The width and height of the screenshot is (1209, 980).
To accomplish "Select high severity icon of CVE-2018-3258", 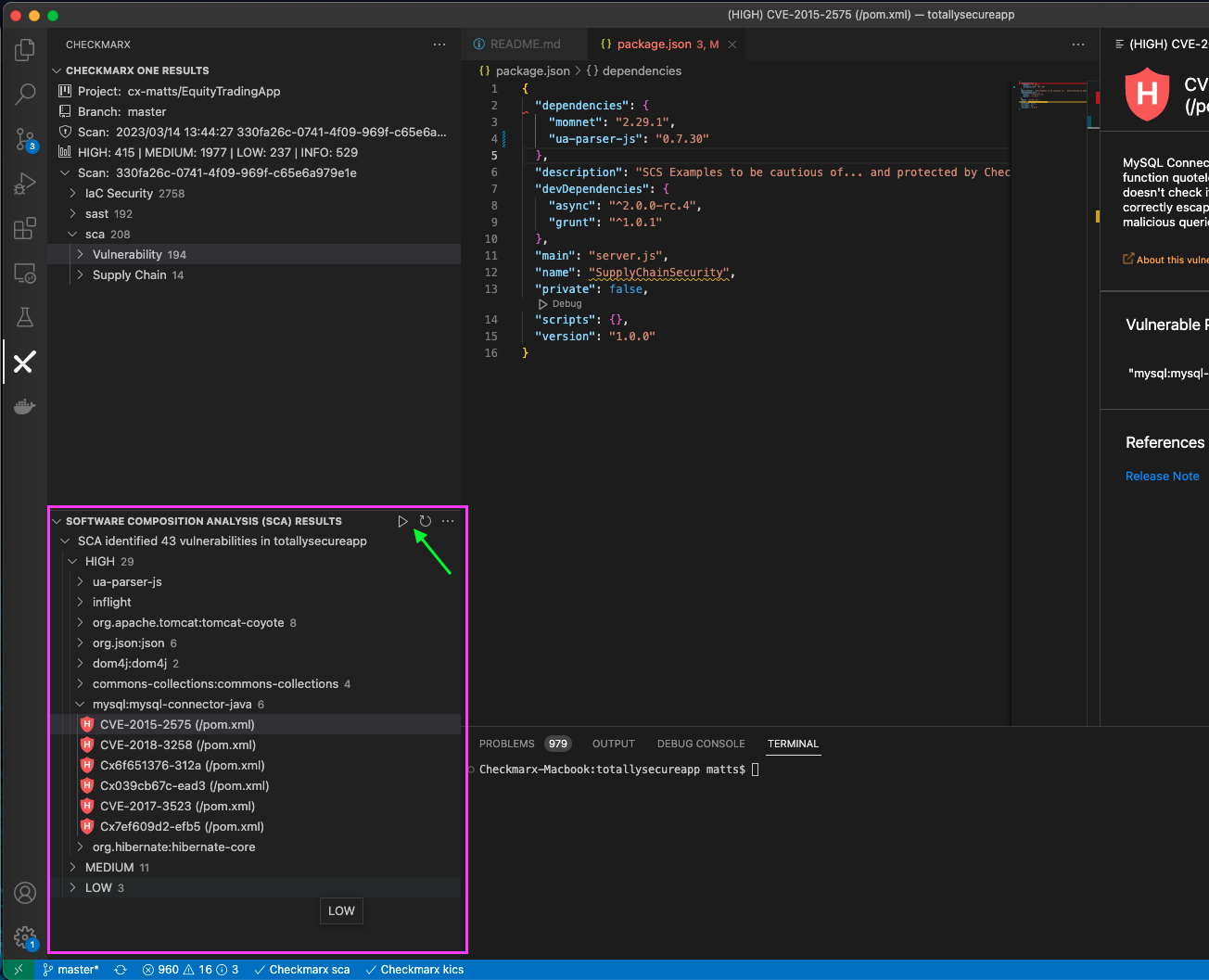I will [87, 745].
